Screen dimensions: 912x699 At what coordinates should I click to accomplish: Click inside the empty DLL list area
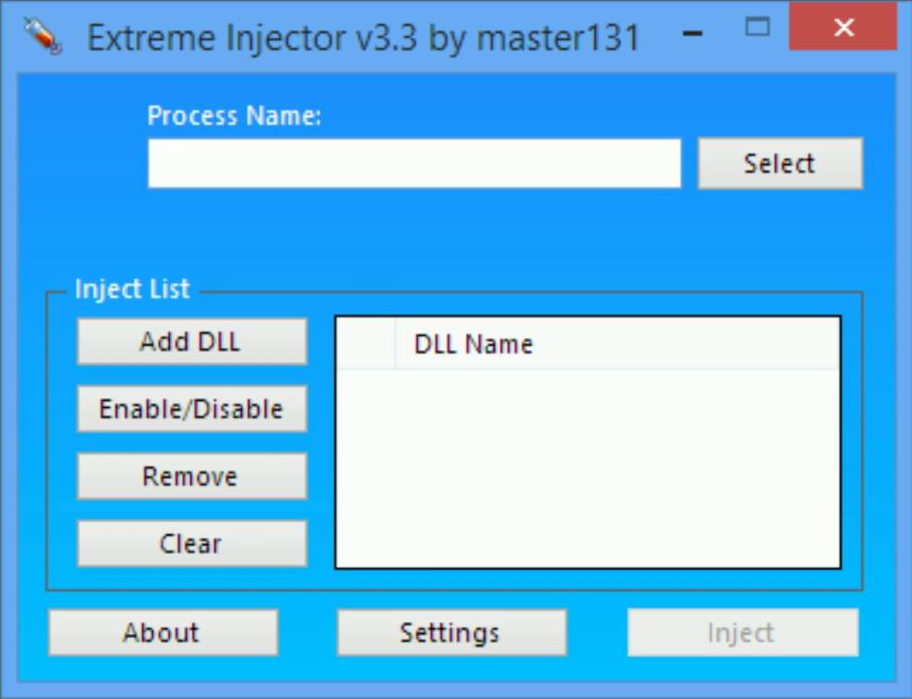point(588,468)
